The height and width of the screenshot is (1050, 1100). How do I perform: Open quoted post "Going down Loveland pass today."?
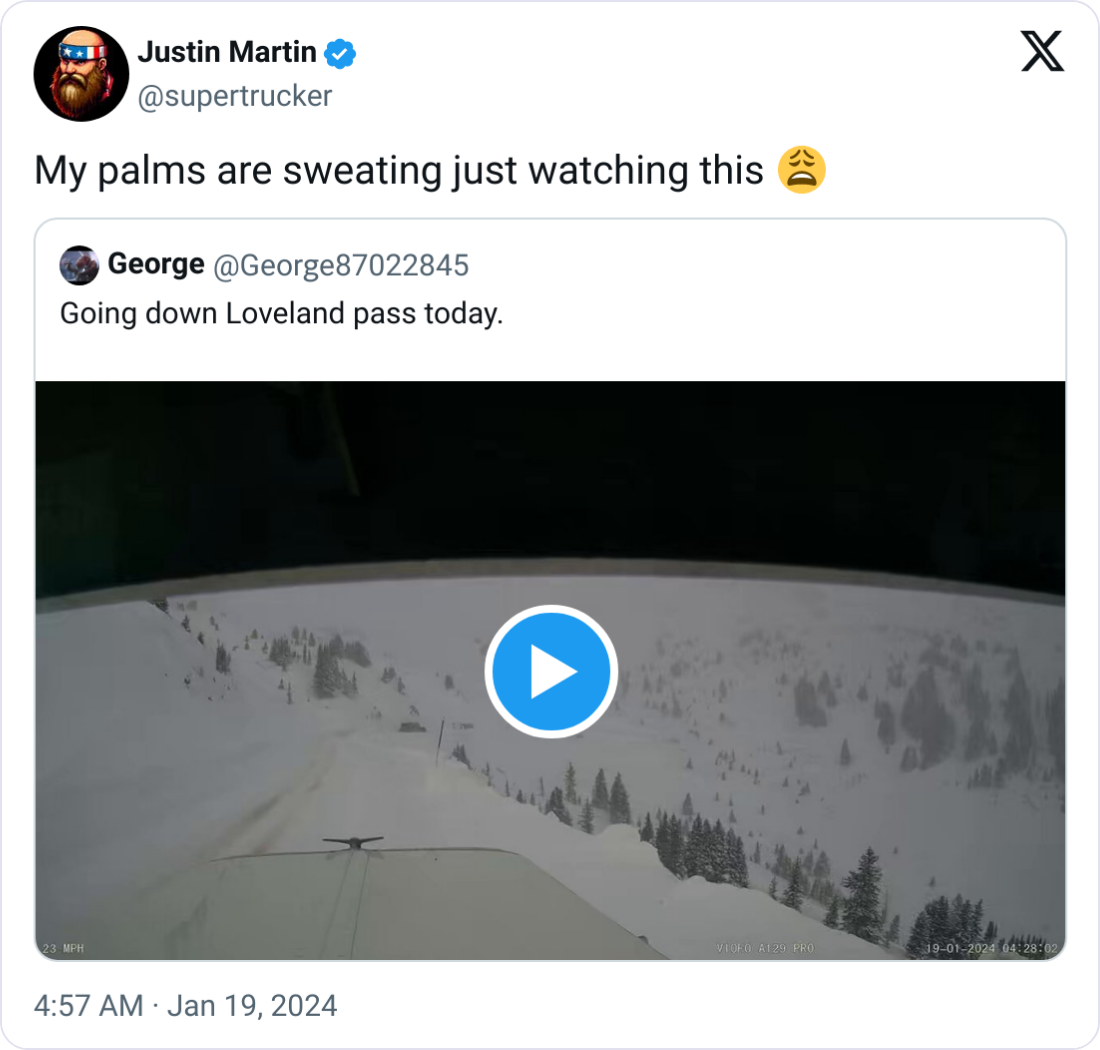click(281, 313)
